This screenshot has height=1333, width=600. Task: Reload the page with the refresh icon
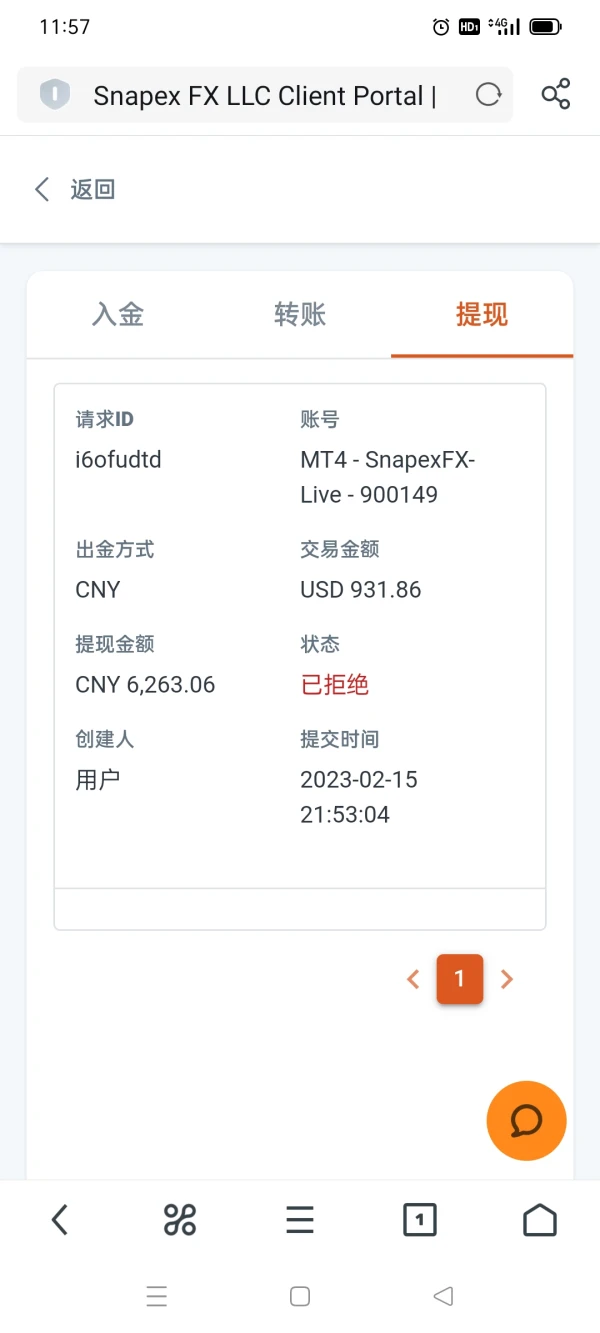click(488, 95)
